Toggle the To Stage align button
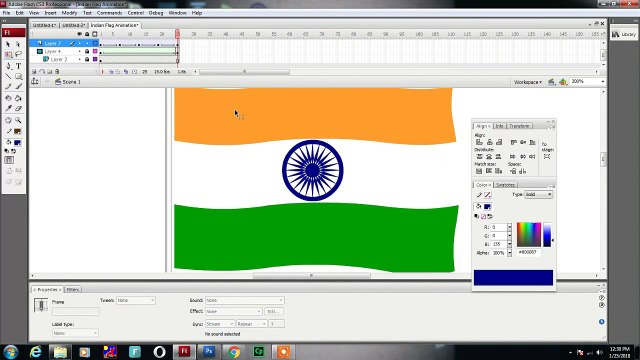640x360 pixels. (547, 157)
